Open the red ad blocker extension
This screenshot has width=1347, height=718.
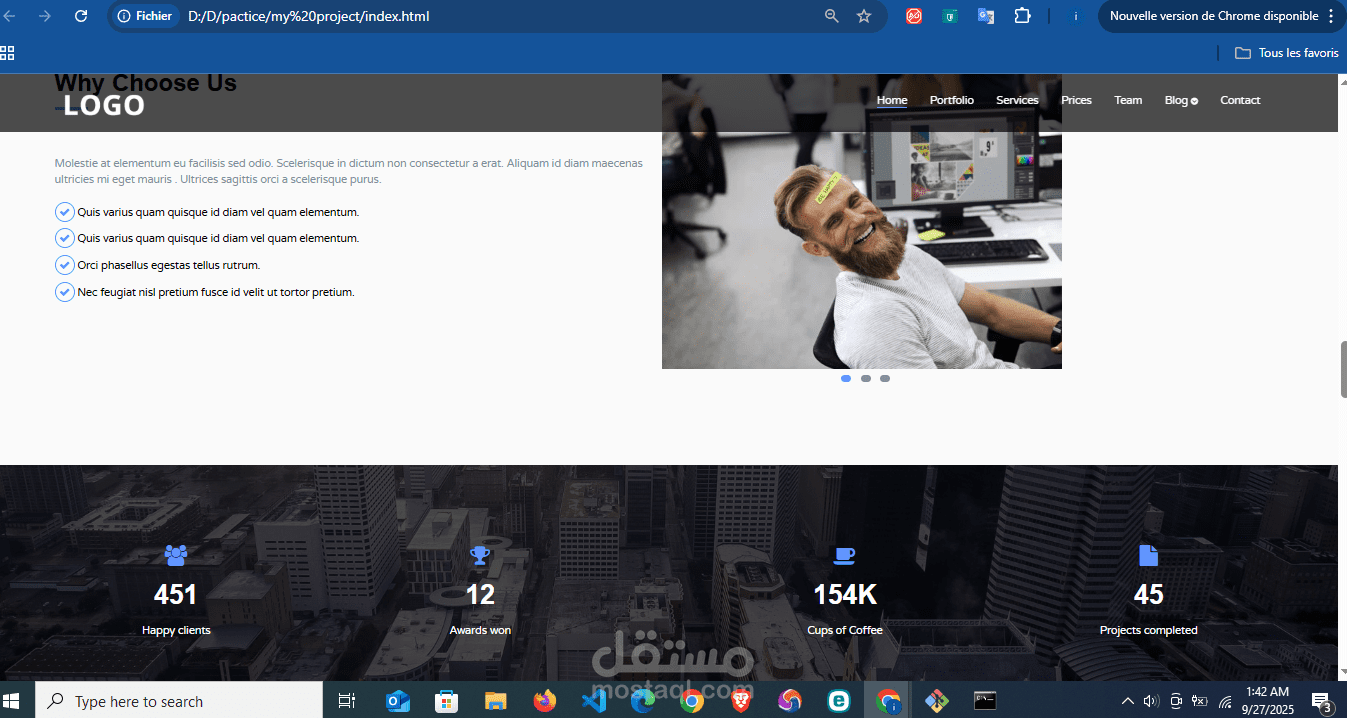point(914,16)
